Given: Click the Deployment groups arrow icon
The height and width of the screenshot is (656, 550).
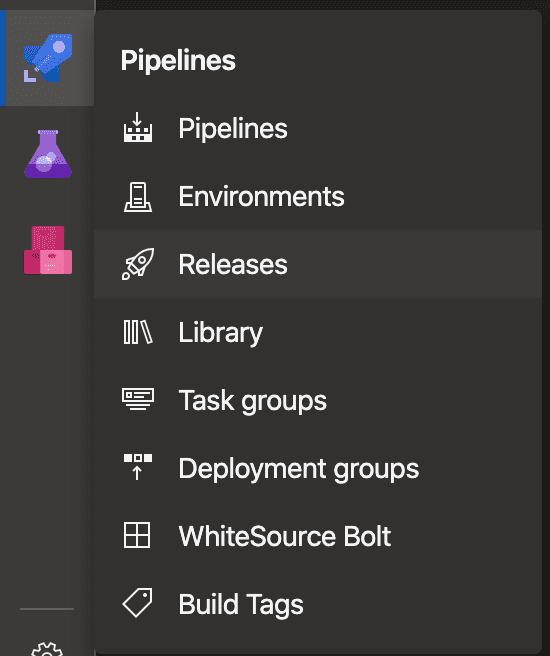Looking at the screenshot, I should [x=138, y=467].
